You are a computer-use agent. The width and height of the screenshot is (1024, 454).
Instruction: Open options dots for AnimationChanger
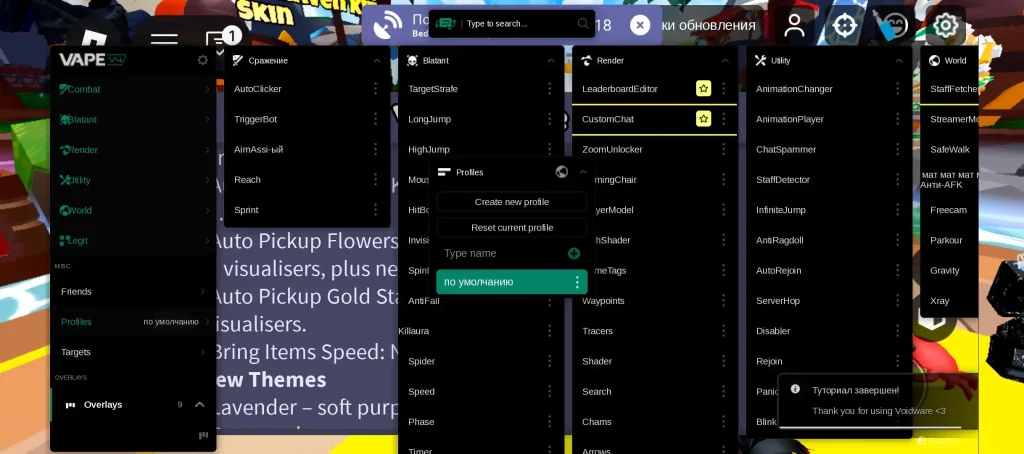(897, 89)
